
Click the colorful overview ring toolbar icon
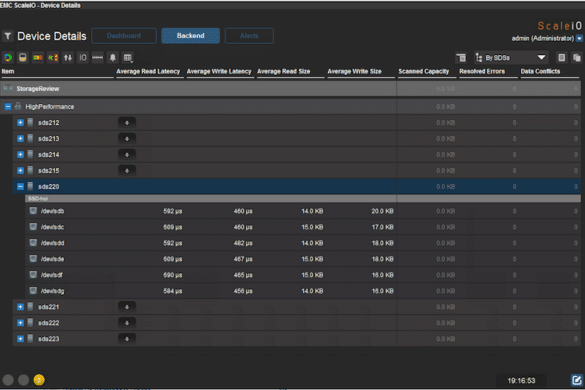coord(8,57)
